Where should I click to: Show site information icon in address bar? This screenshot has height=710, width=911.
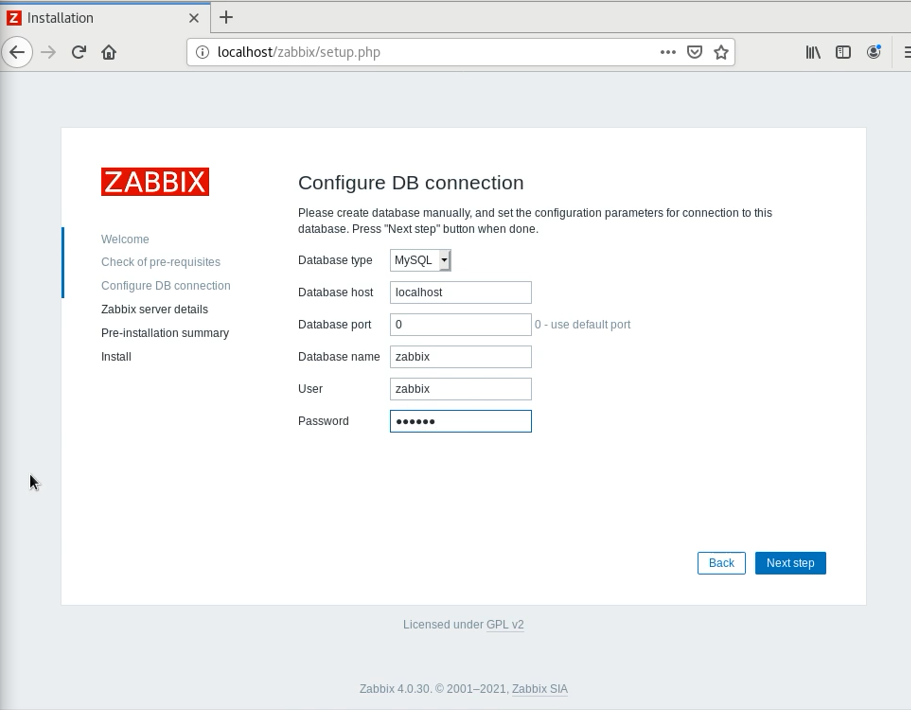(202, 52)
